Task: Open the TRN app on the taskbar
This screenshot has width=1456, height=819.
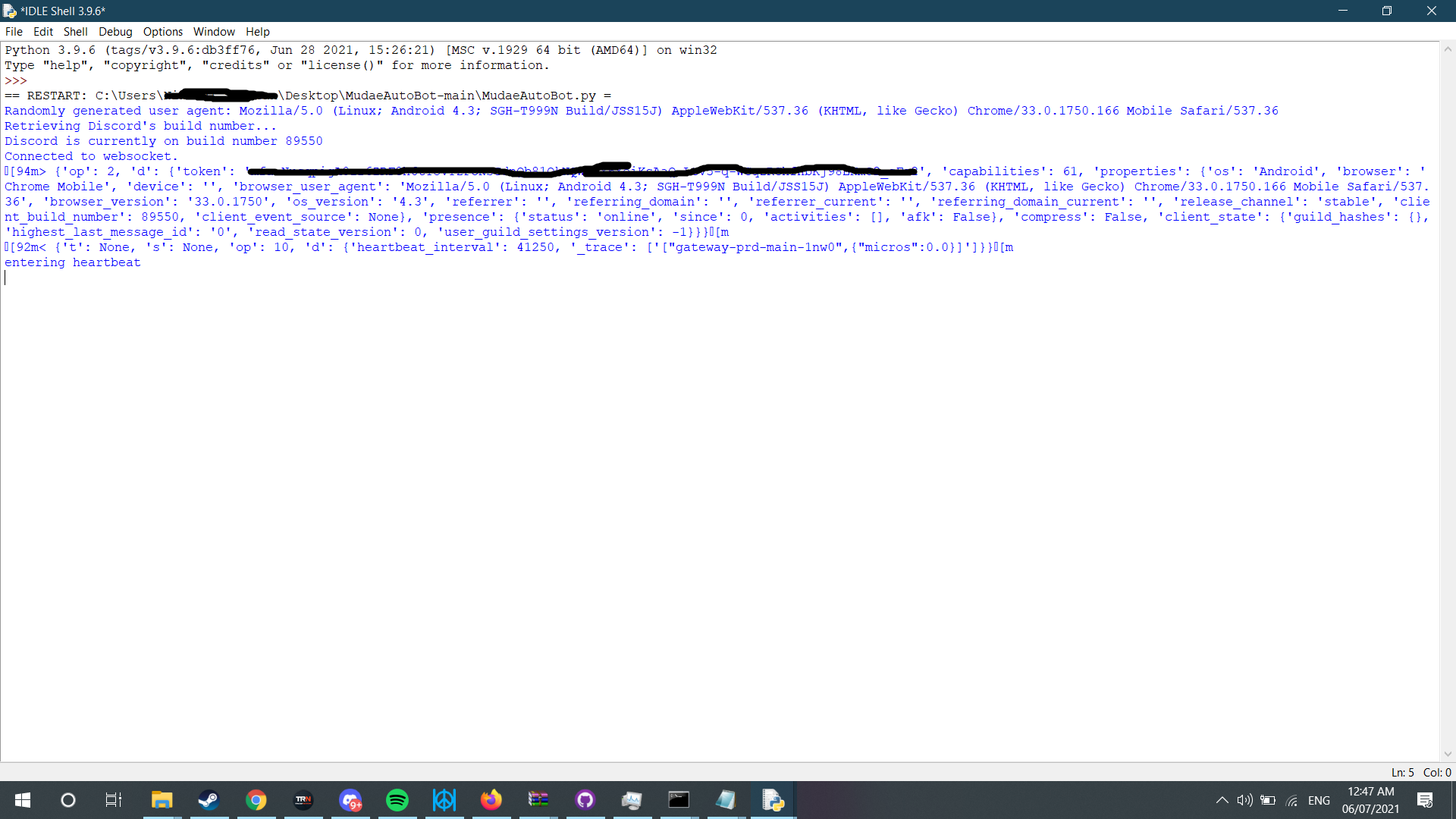Action: point(303,800)
